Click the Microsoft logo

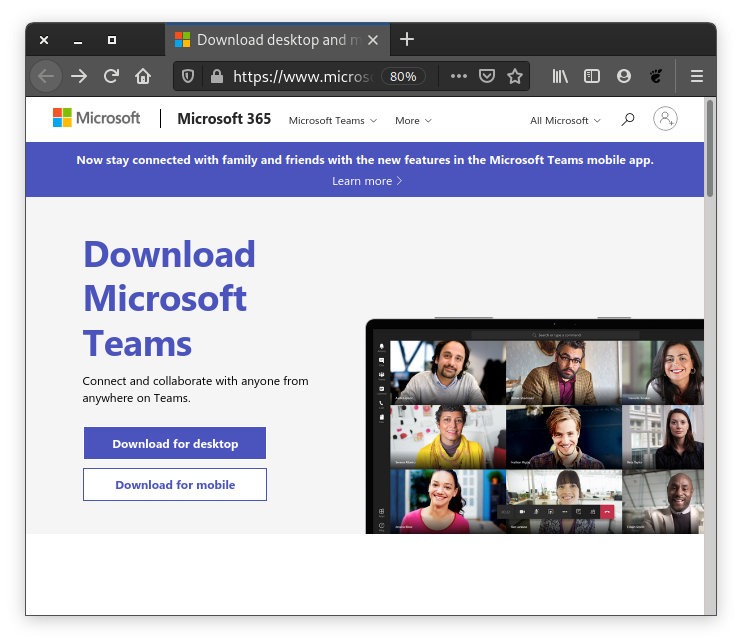click(97, 118)
